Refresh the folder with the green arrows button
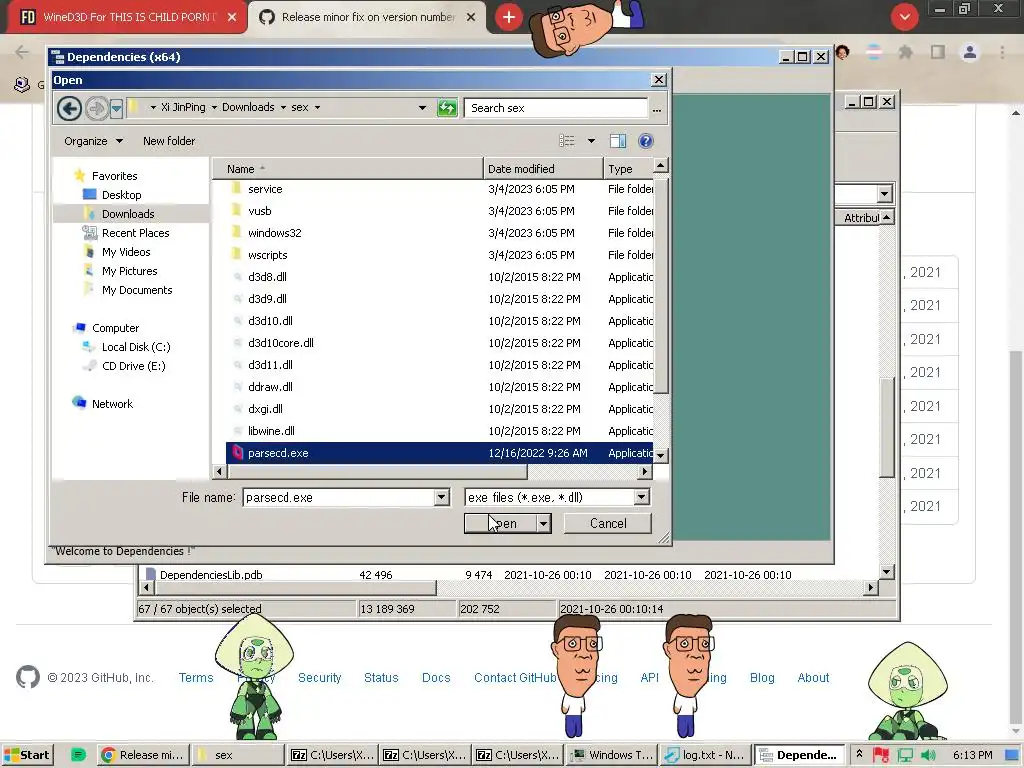The image size is (1024, 768). pos(447,108)
